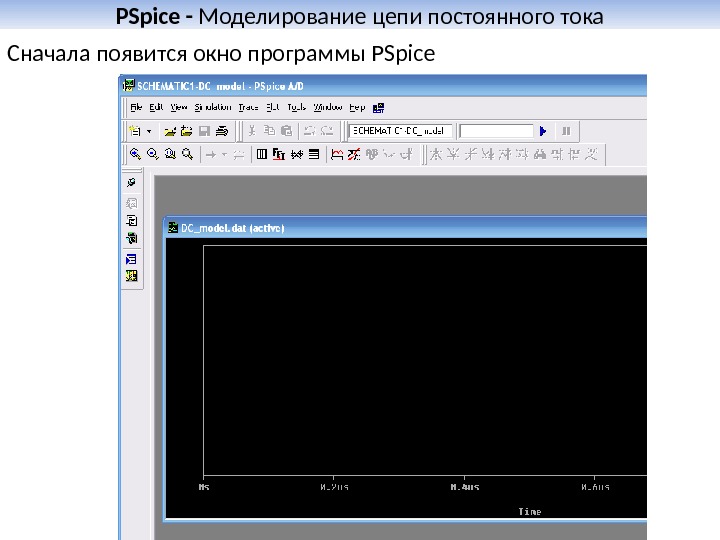
Task: Click the Time axis title
Action: 529,512
